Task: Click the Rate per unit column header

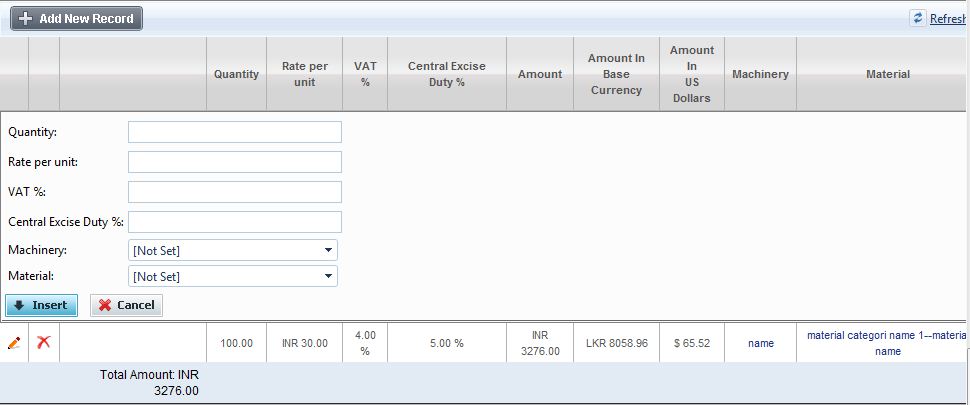Action: (x=304, y=74)
